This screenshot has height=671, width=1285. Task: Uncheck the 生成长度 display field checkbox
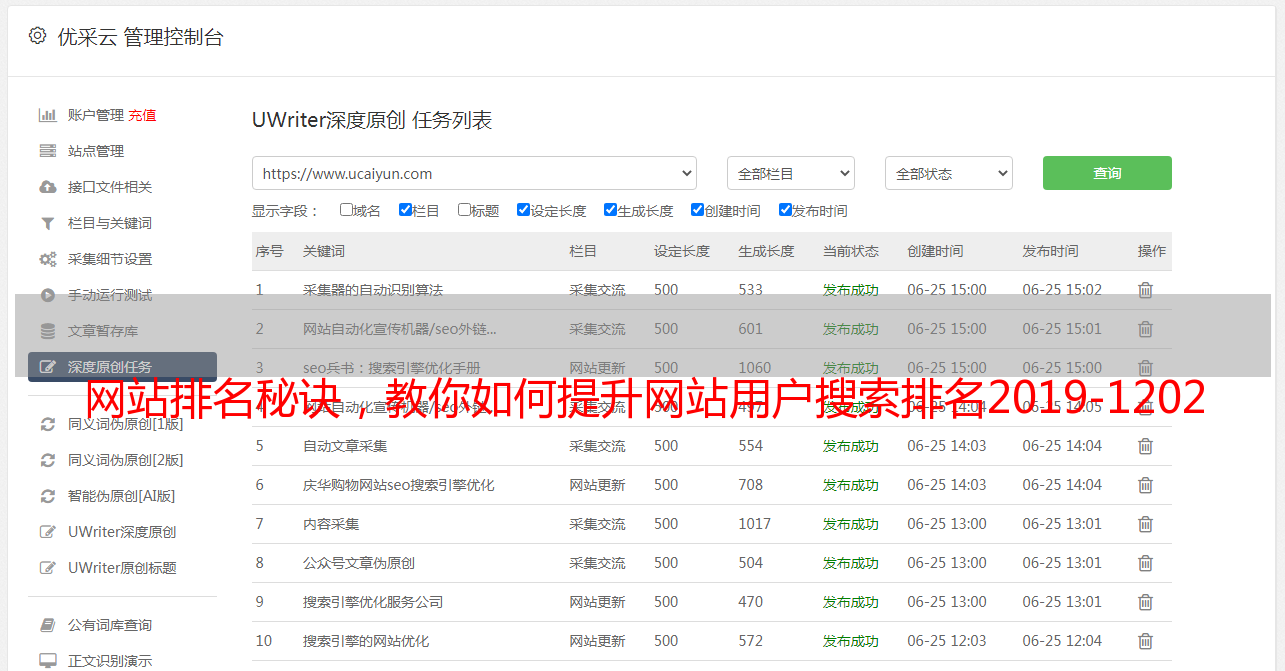[610, 210]
